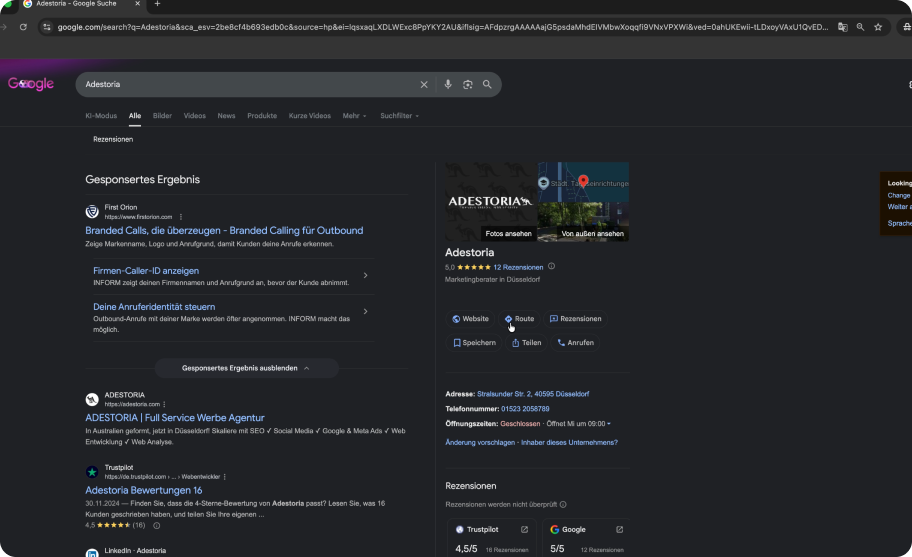Click the 12 Rezensionen link under Adestoria
912x557 pixels.
tap(518, 267)
